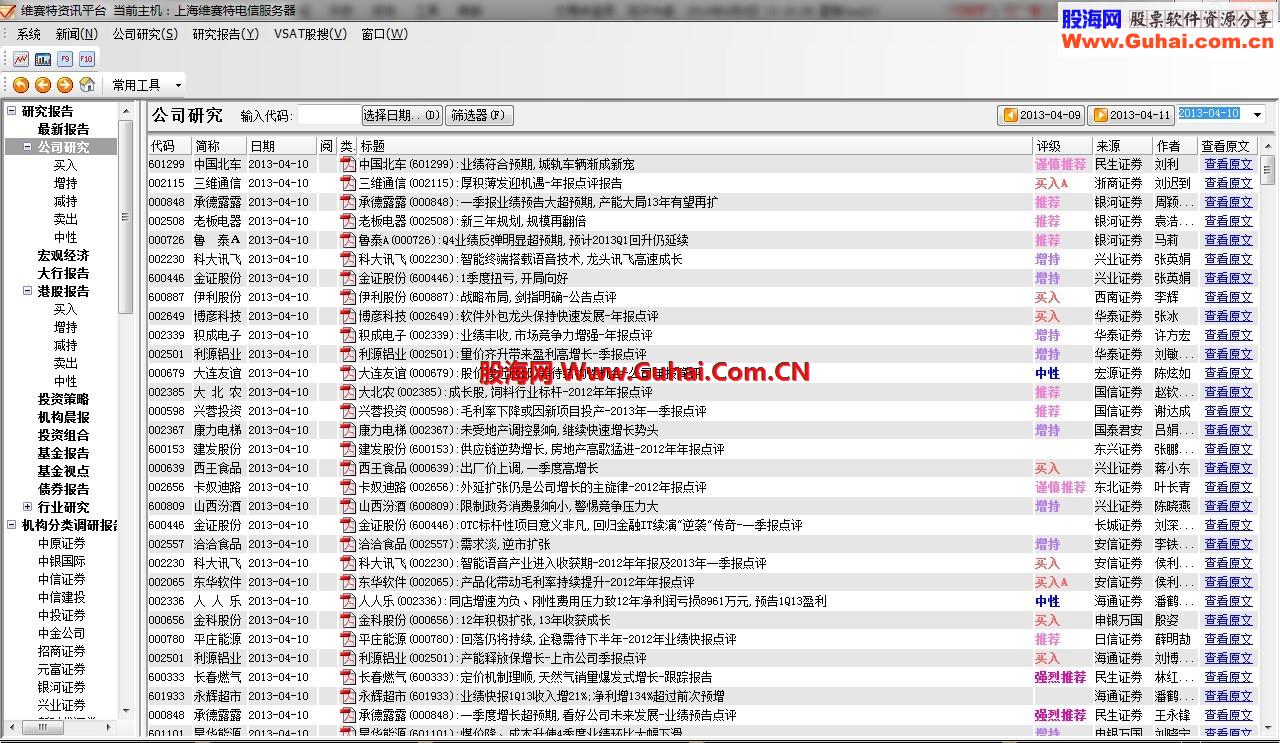The width and height of the screenshot is (1280, 743).
Task: Select 大行报告 in the left tree
Action: click(x=63, y=273)
